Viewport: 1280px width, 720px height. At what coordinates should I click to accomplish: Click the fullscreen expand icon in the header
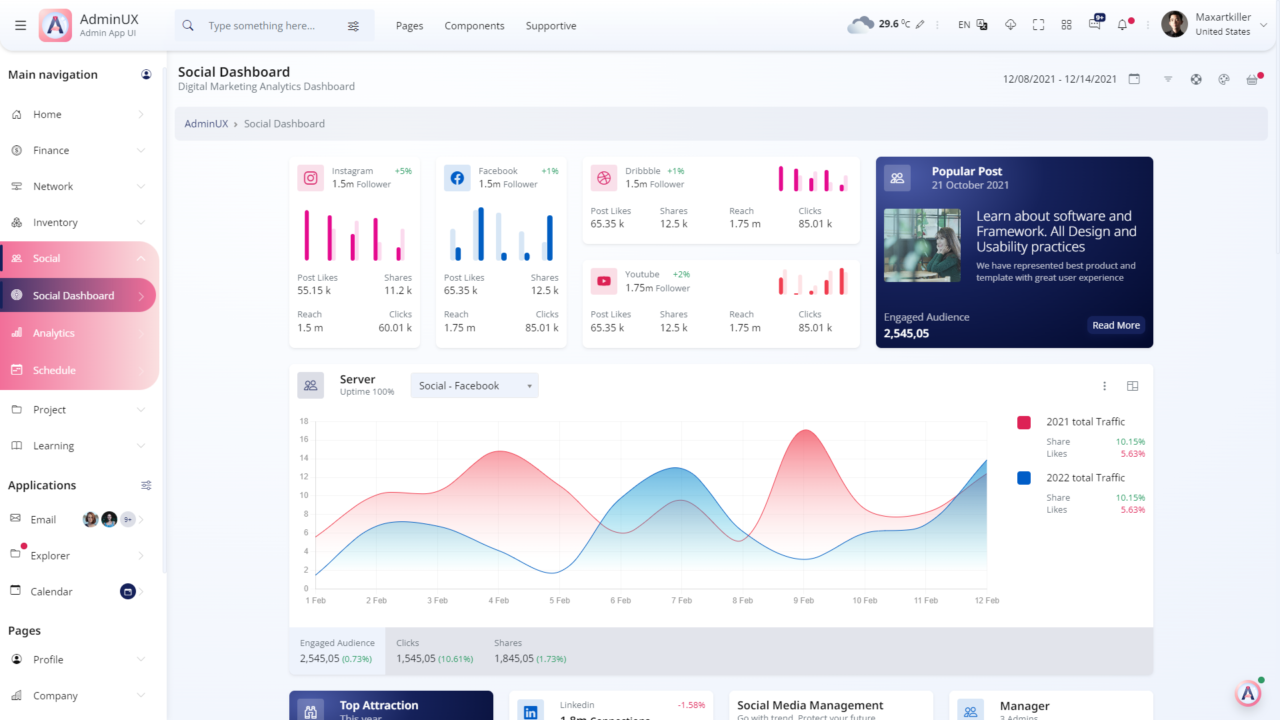[1038, 24]
